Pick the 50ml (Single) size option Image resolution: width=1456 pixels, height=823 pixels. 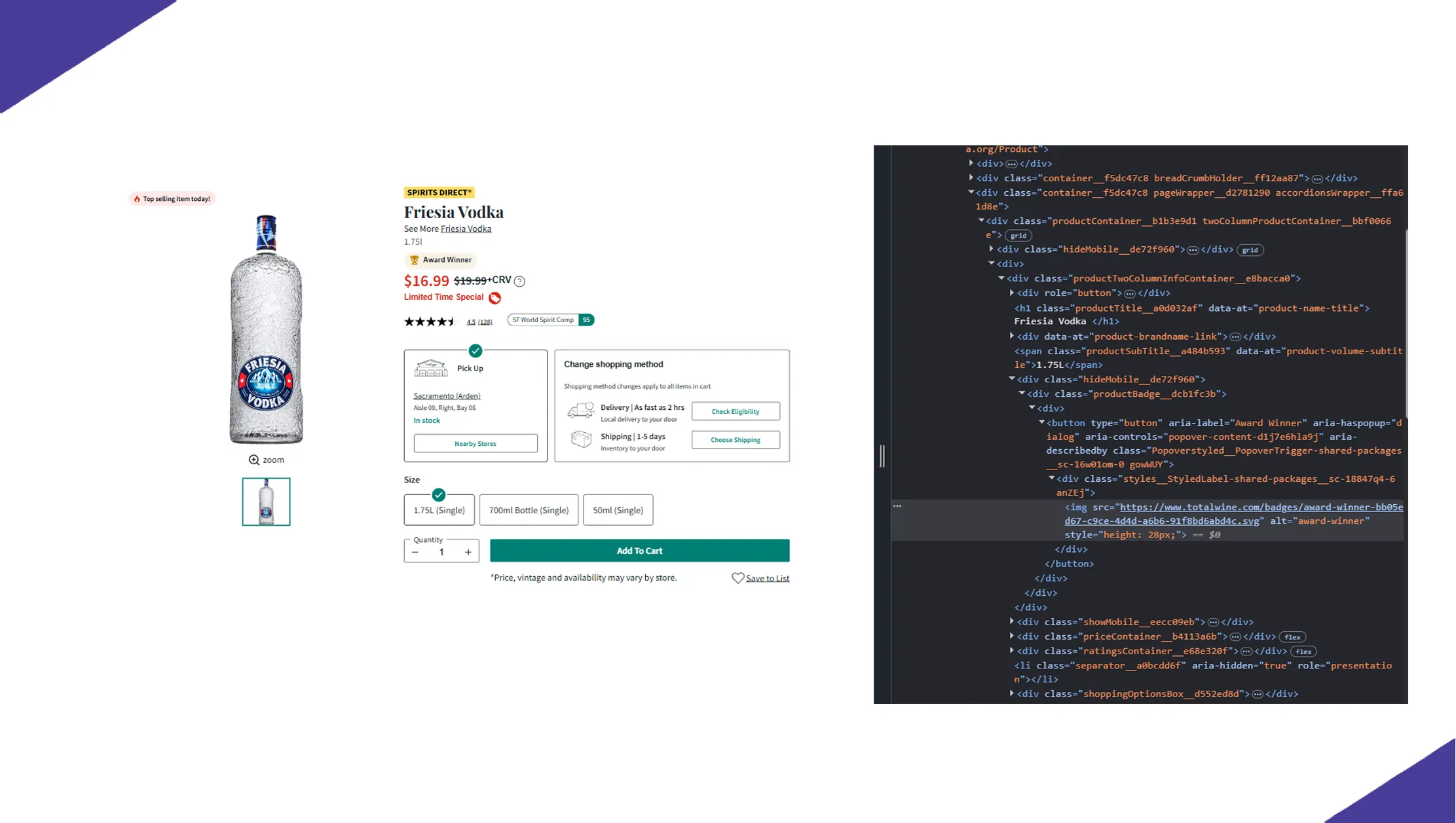coord(618,510)
